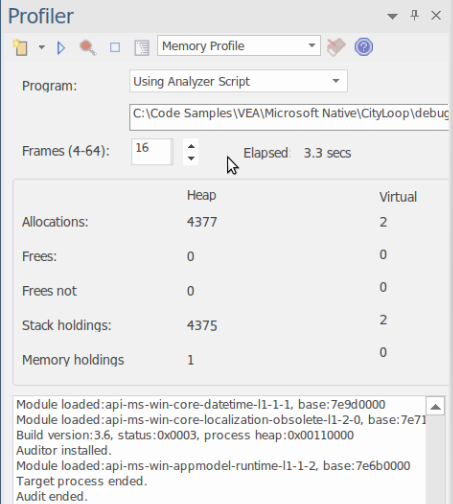
Task: Click the 'Audit ended.' log line
Action: 52,496
